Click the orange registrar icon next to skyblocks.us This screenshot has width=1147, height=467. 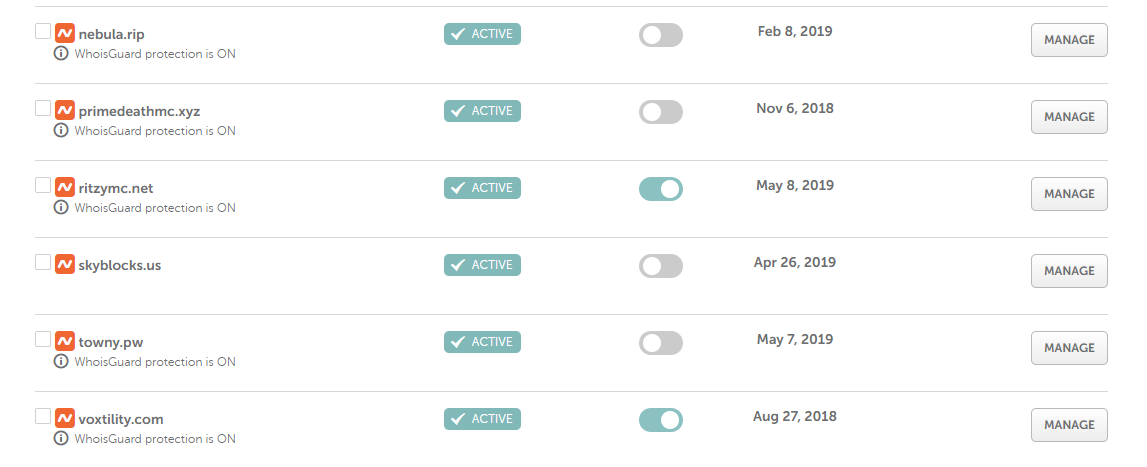click(x=65, y=265)
